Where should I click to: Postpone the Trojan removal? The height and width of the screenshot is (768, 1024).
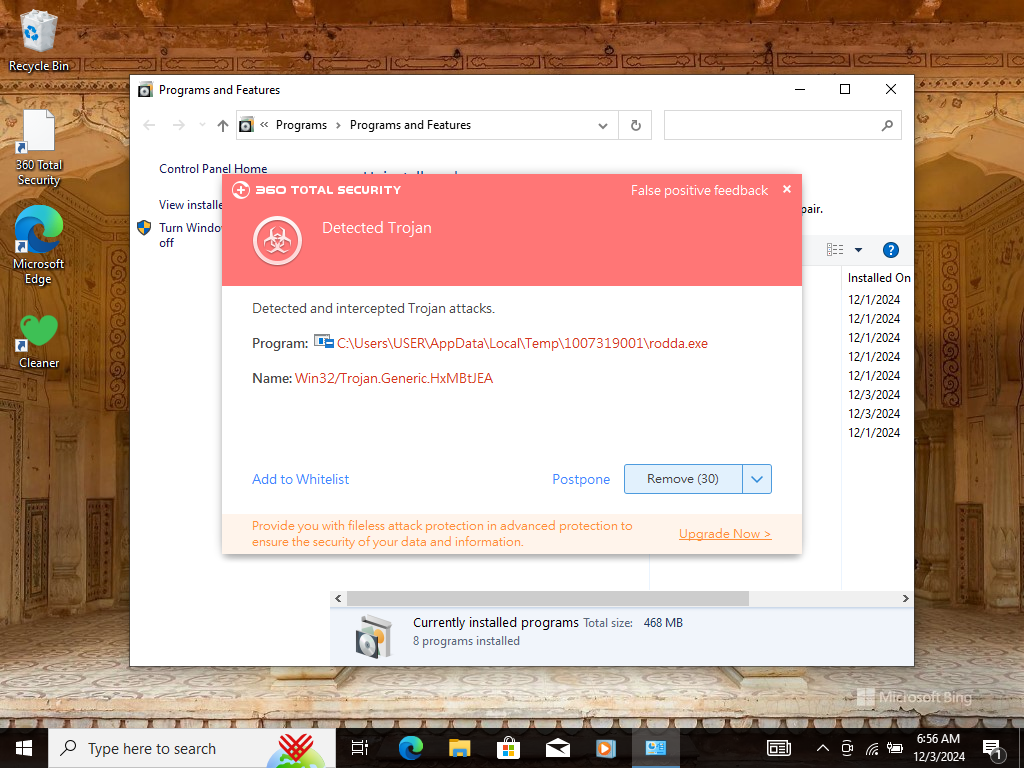pos(580,479)
